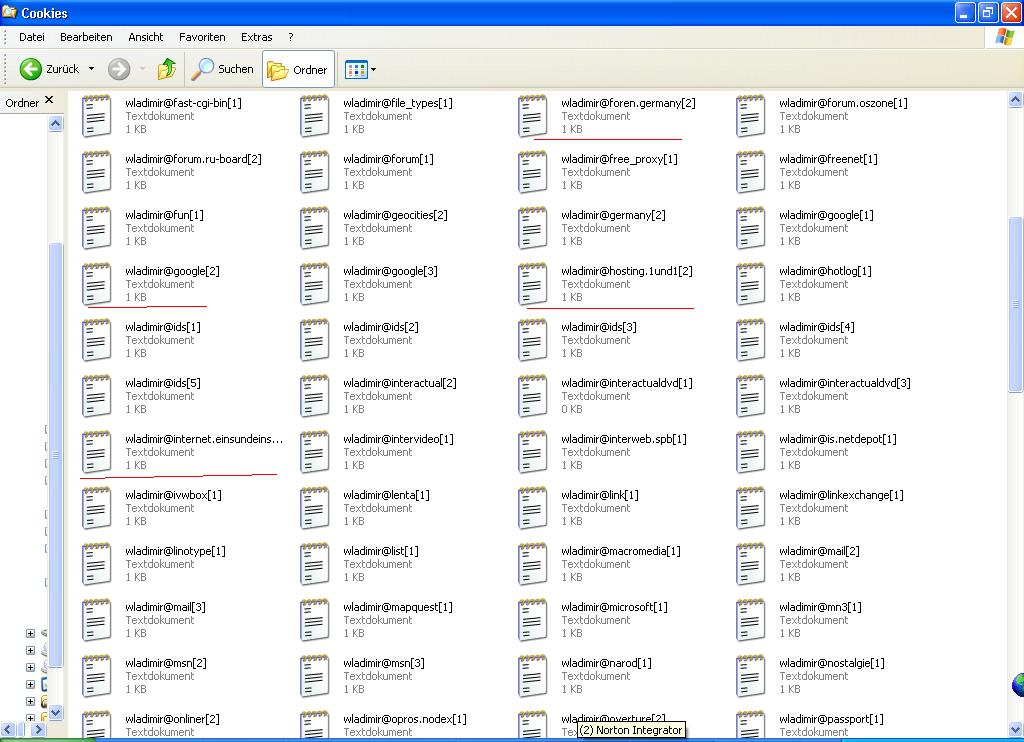Select the wladimir@fast-cgi-bin[1] file icon
Image resolution: width=1024 pixels, height=742 pixels.
(96, 116)
